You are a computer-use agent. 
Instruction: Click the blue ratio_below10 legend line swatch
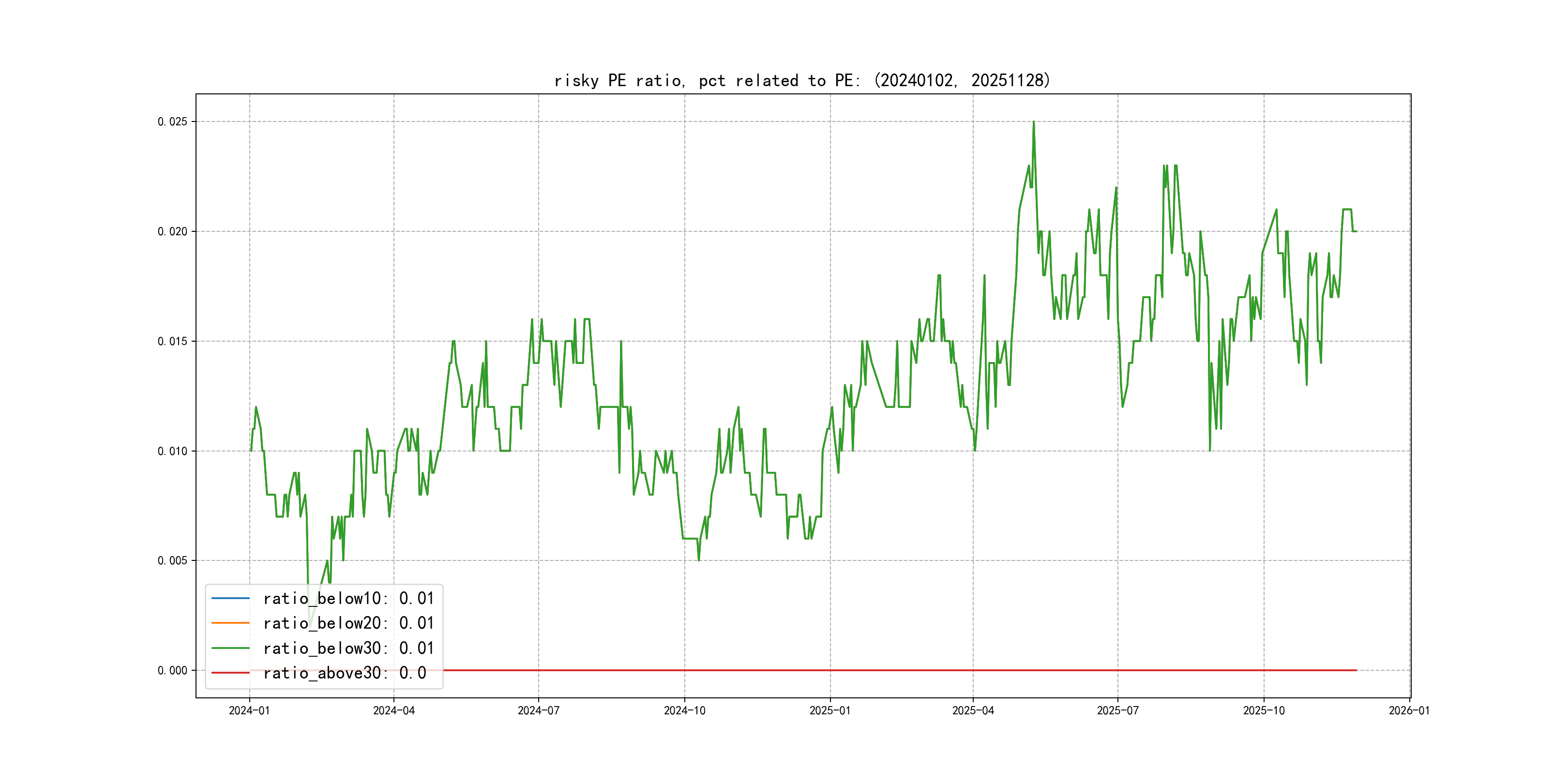[230, 598]
